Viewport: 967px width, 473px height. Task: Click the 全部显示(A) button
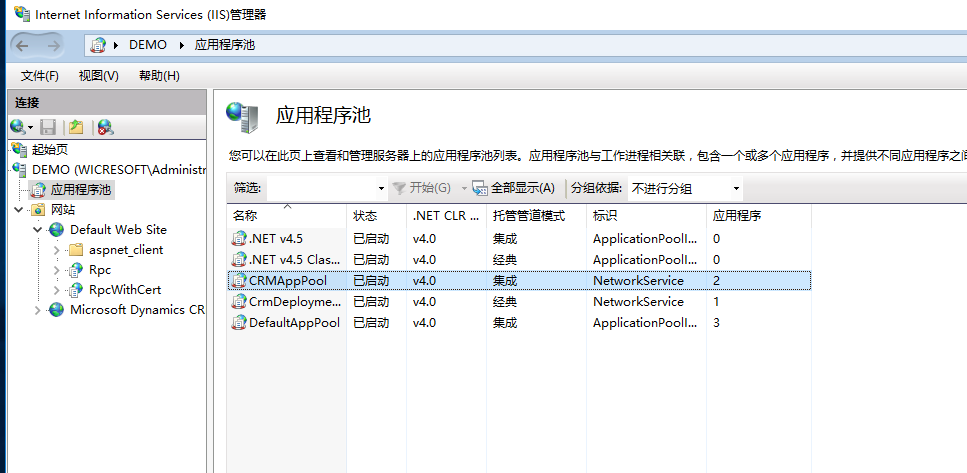click(514, 189)
